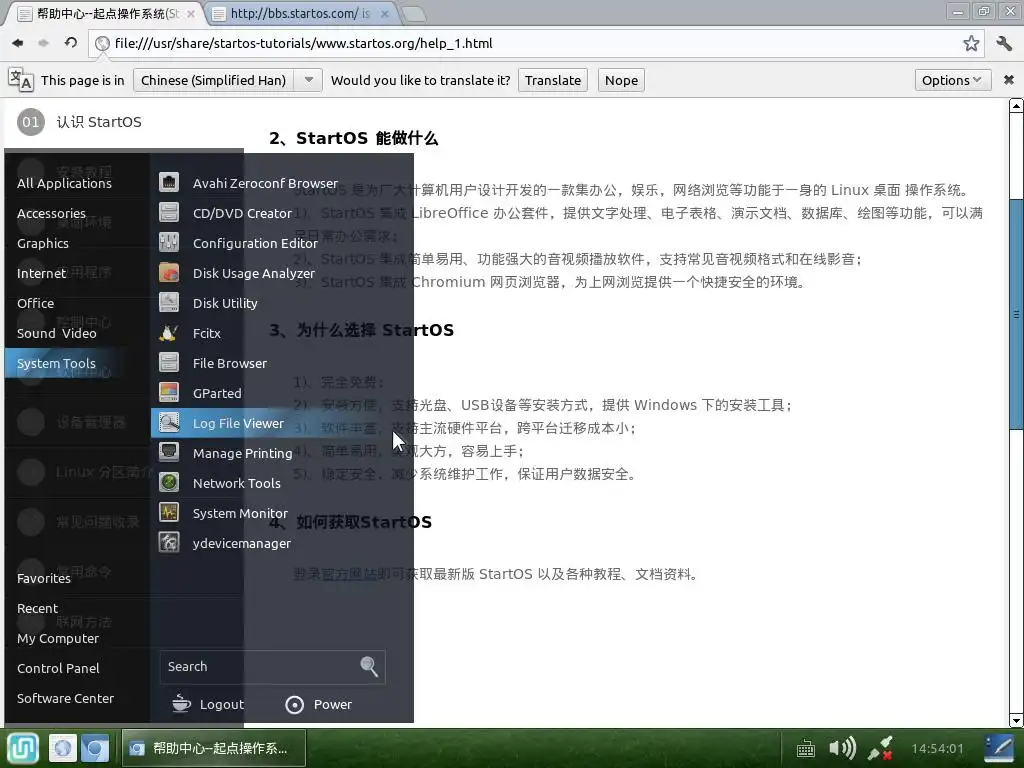1024x768 pixels.
Task: Click the address bar URL field
Action: click(536, 43)
